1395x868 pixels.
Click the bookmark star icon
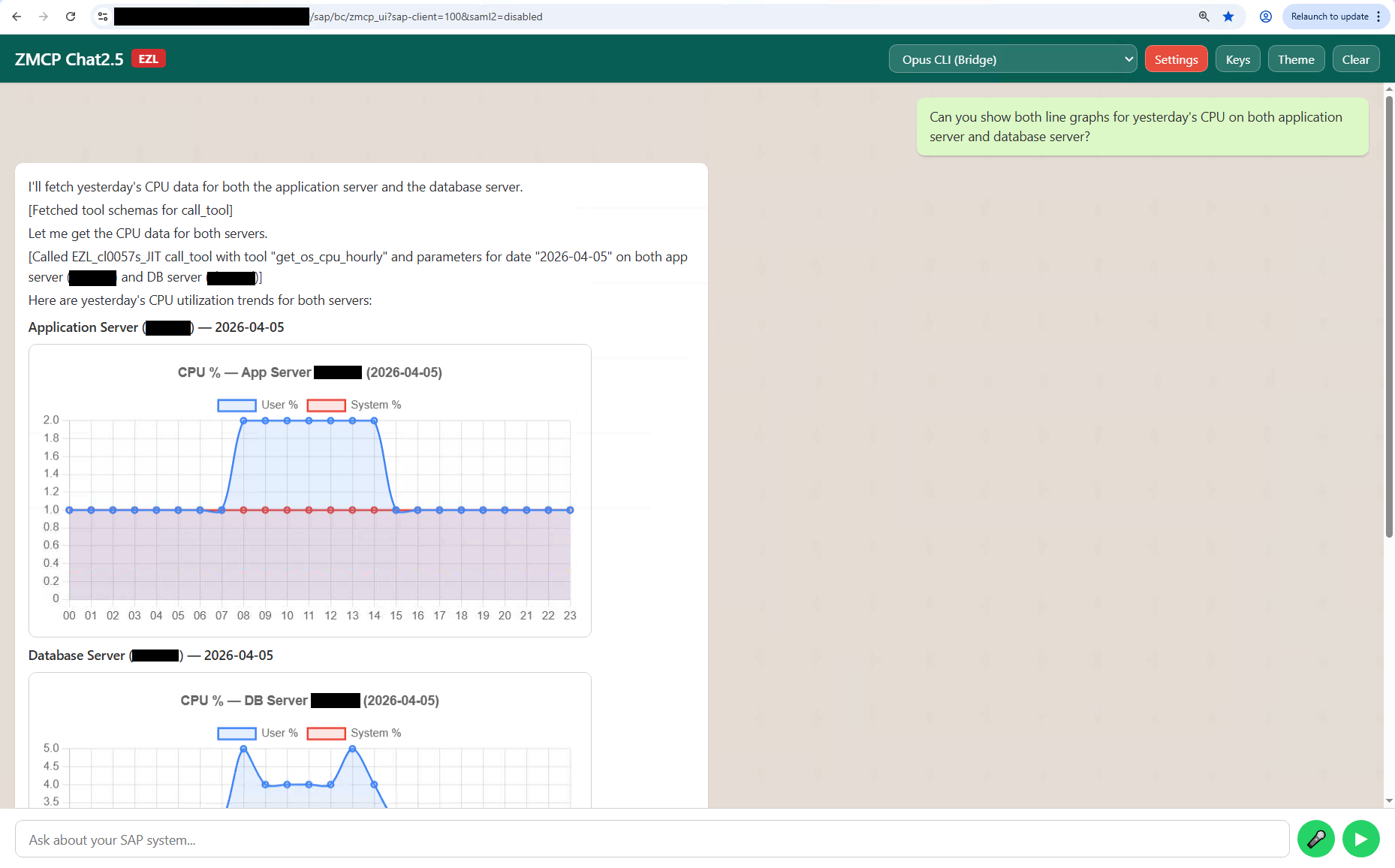click(x=1228, y=17)
